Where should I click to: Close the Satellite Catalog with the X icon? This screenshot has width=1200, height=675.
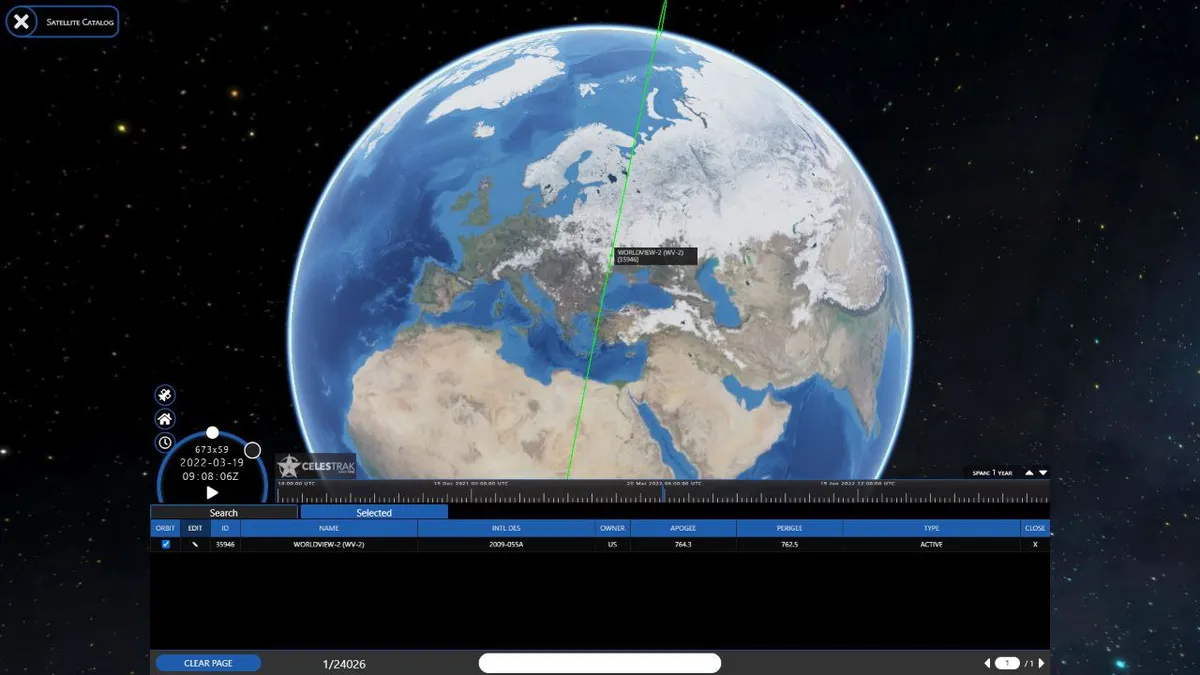pos(21,21)
